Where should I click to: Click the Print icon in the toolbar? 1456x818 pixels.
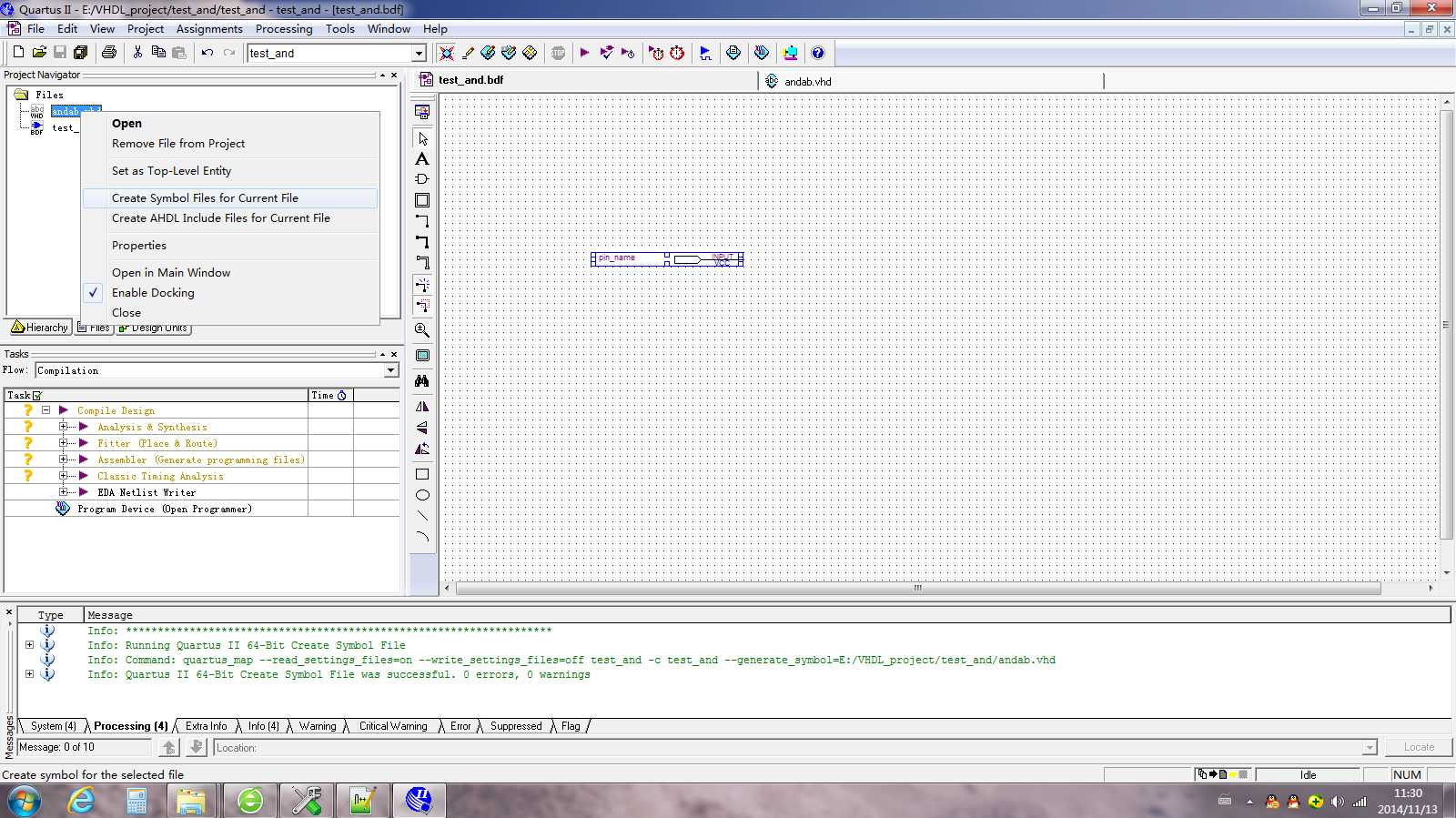pos(109,53)
